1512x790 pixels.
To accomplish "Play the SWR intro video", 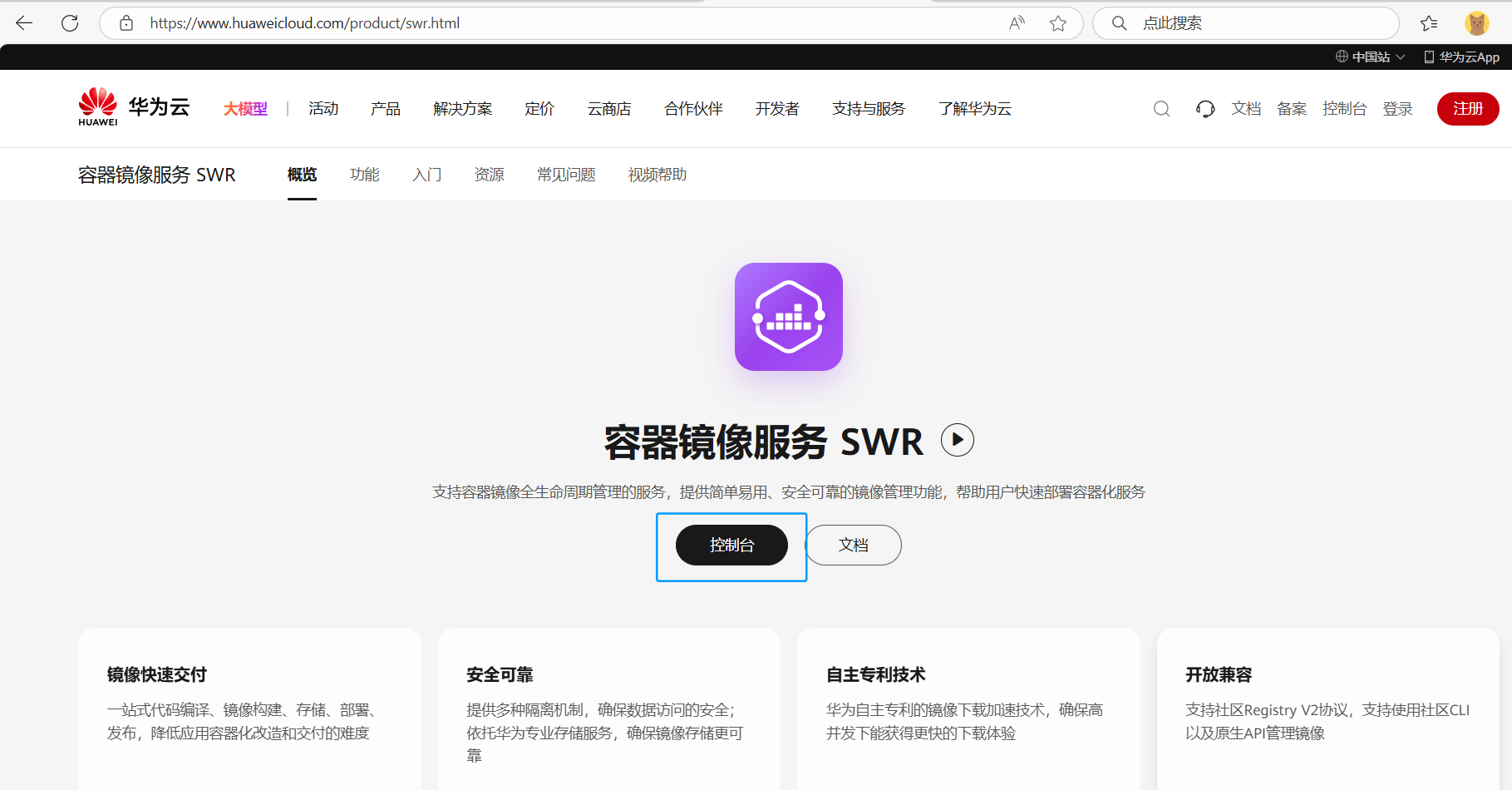I will (958, 440).
